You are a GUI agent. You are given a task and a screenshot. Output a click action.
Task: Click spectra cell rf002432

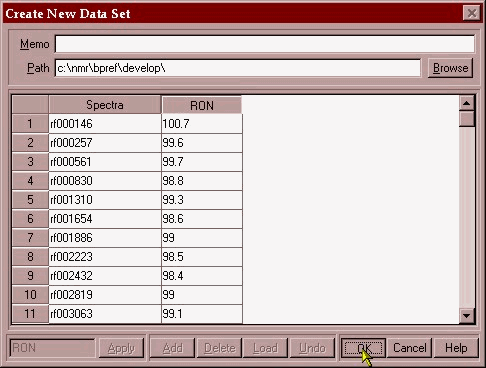pos(105,276)
